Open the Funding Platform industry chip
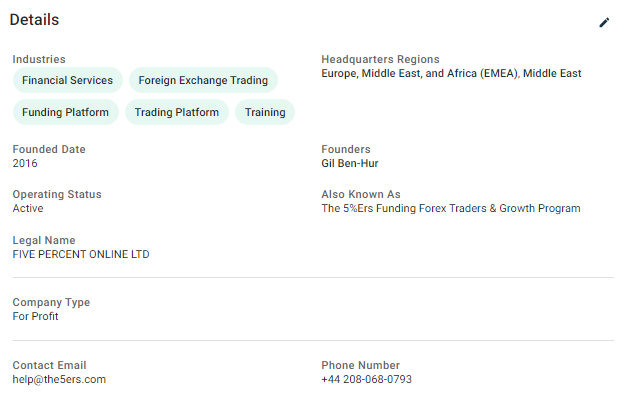The height and width of the screenshot is (400, 626). (65, 112)
